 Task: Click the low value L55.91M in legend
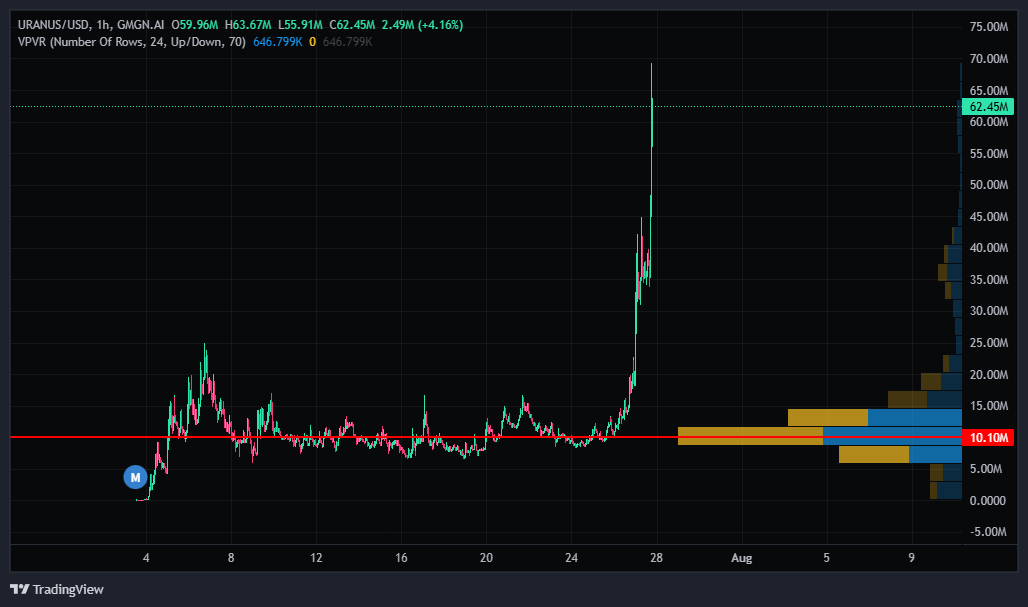pos(300,25)
